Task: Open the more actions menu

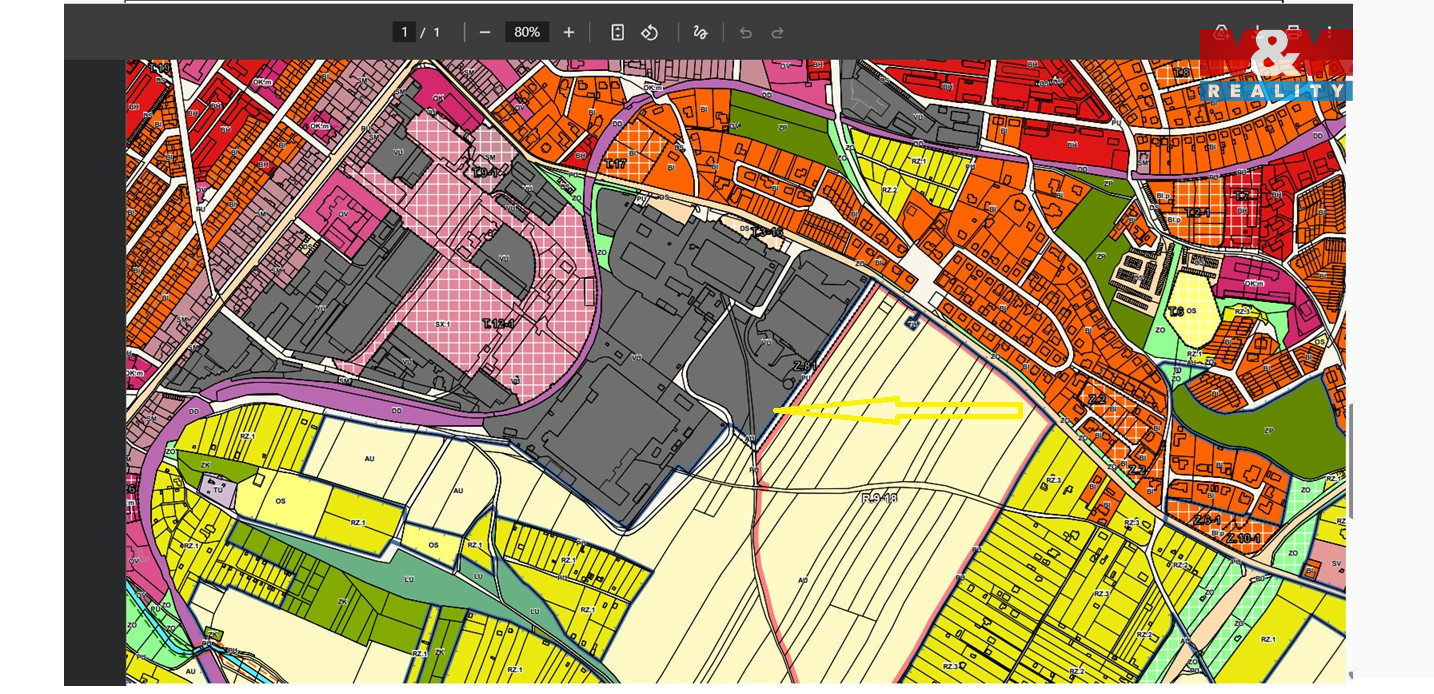Action: [1330, 32]
